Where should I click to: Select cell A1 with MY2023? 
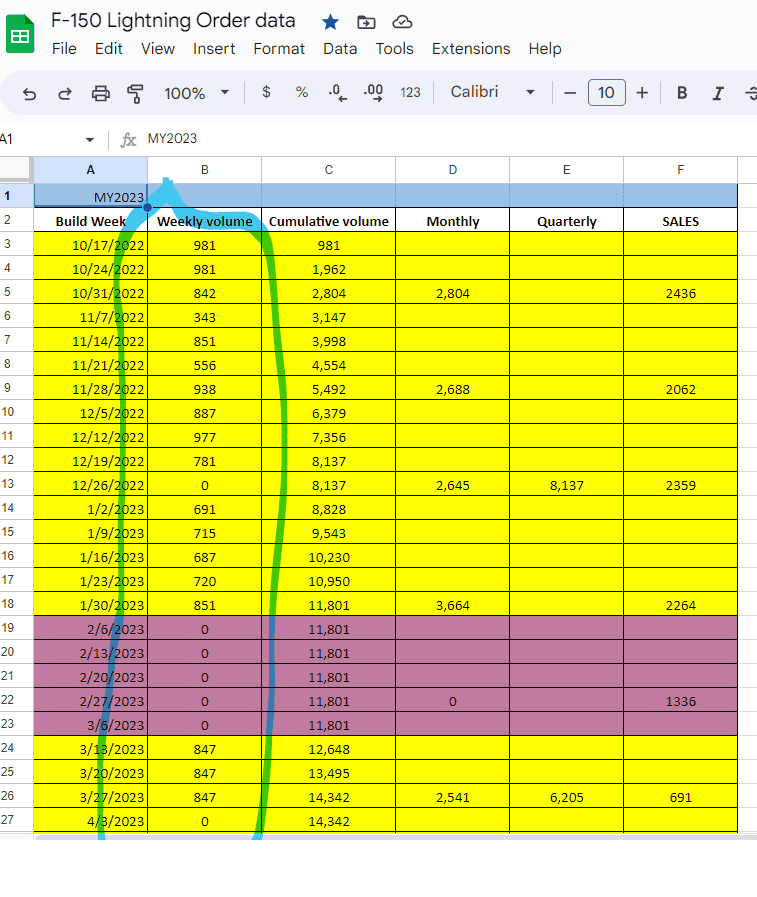pyautogui.click(x=90, y=196)
